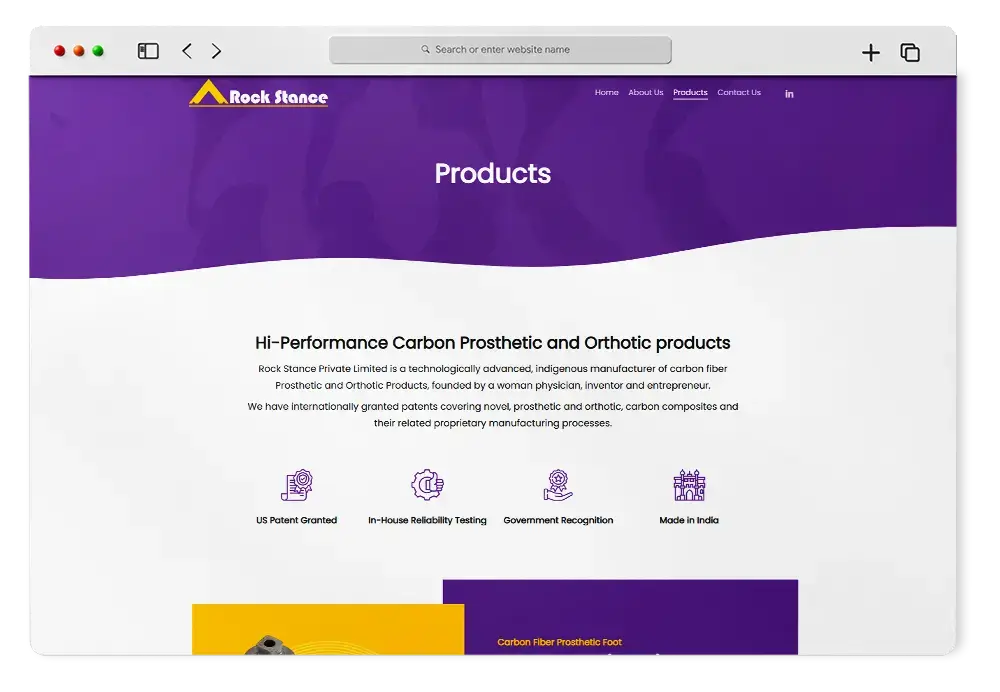Toggle the browser sidebar icon
Image resolution: width=1000 pixels, height=692 pixels.
pos(148,51)
